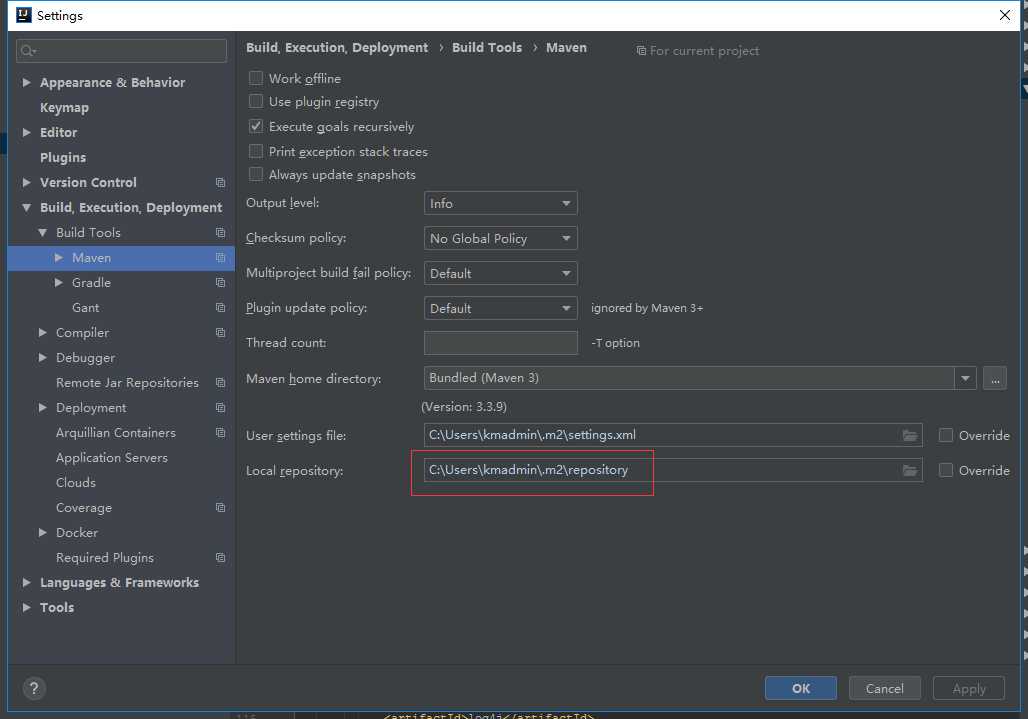Click the folder browse icon in User settings file
The image size is (1028, 719).
909,435
